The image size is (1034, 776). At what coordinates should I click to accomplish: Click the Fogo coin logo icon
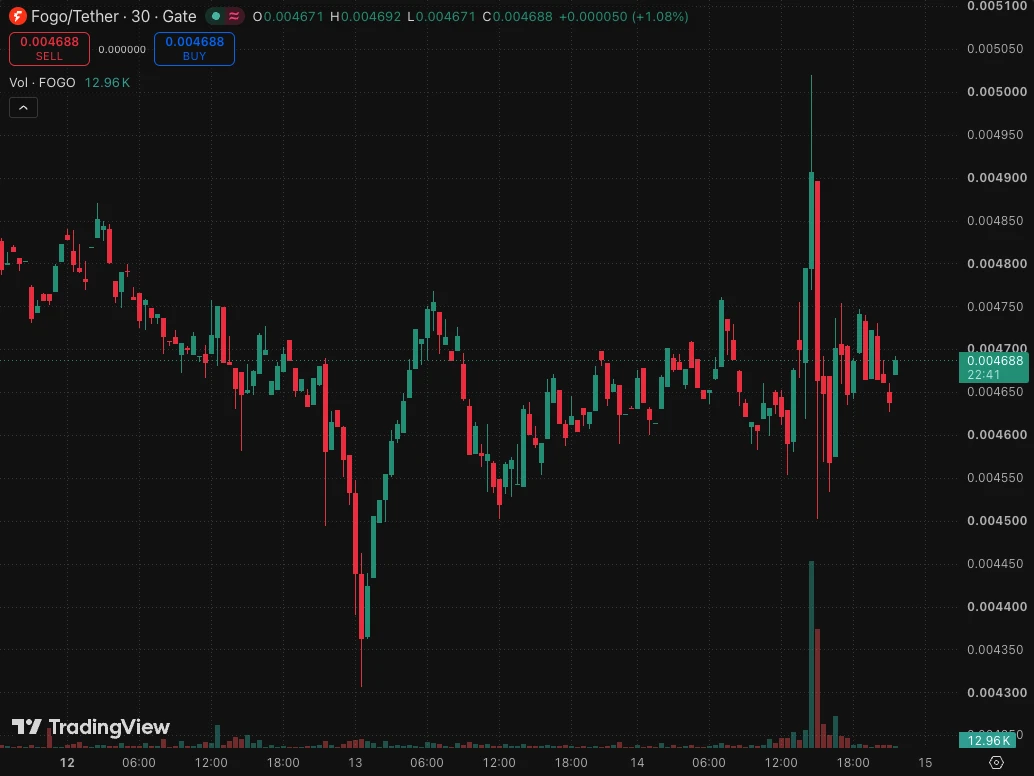pos(17,16)
